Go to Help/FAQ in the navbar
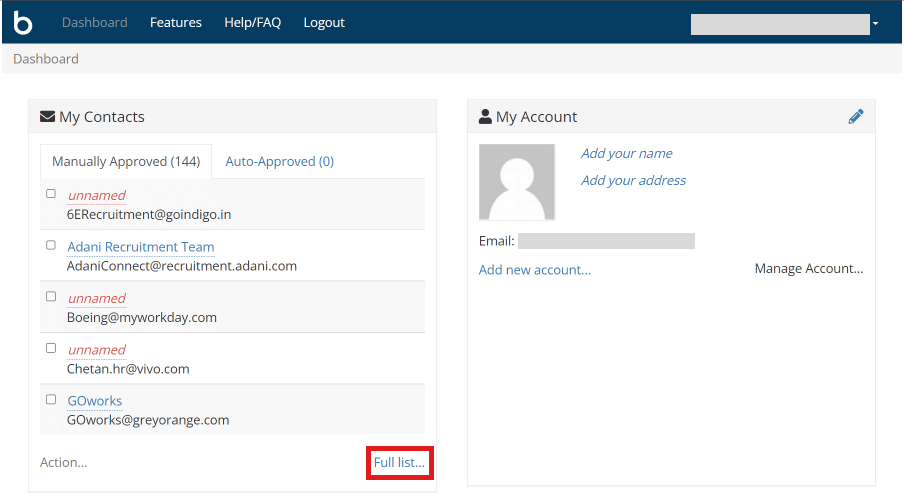The image size is (904, 498). [252, 22]
